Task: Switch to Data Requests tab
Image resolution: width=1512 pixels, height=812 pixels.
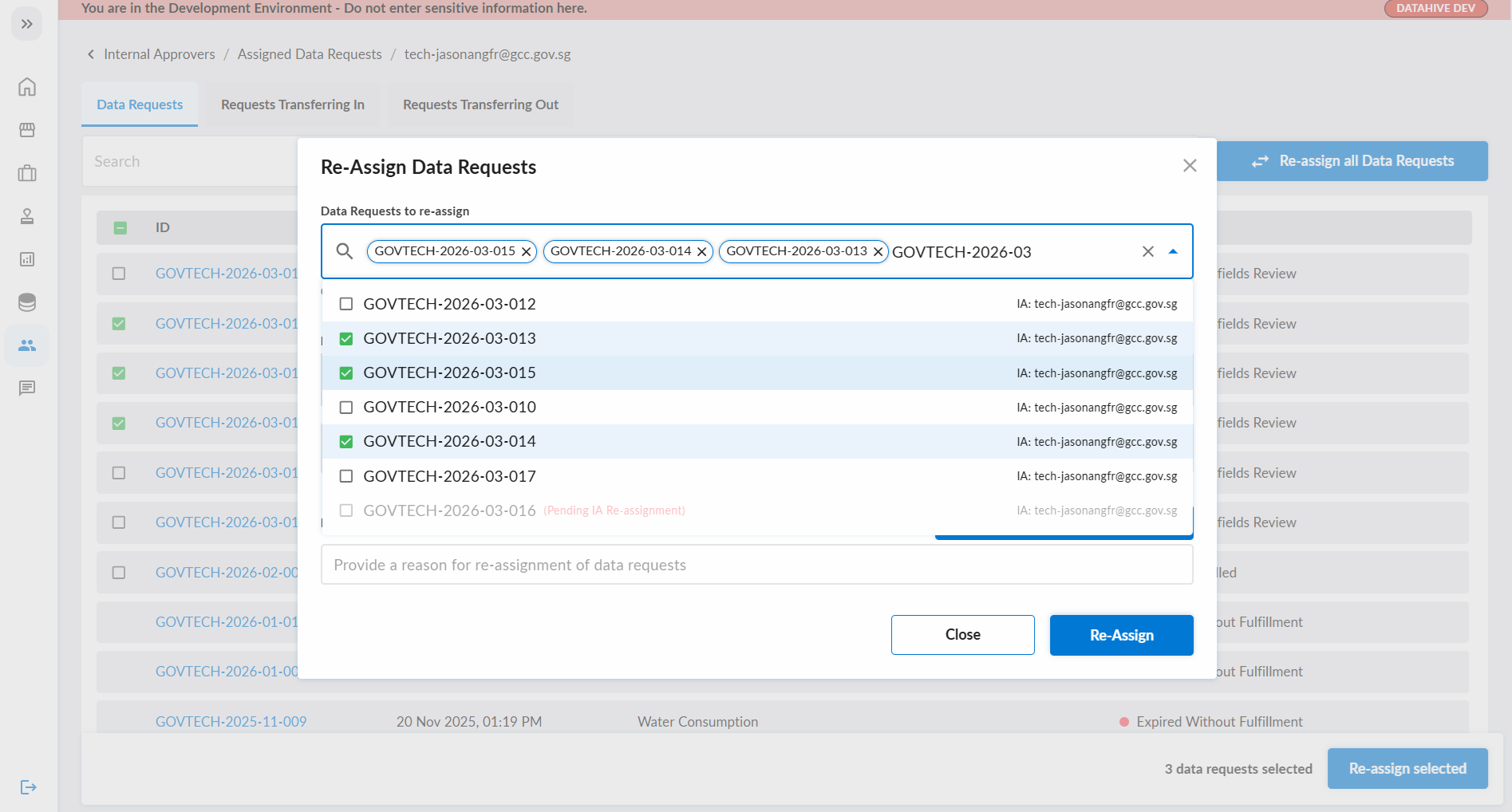Action: tap(140, 104)
